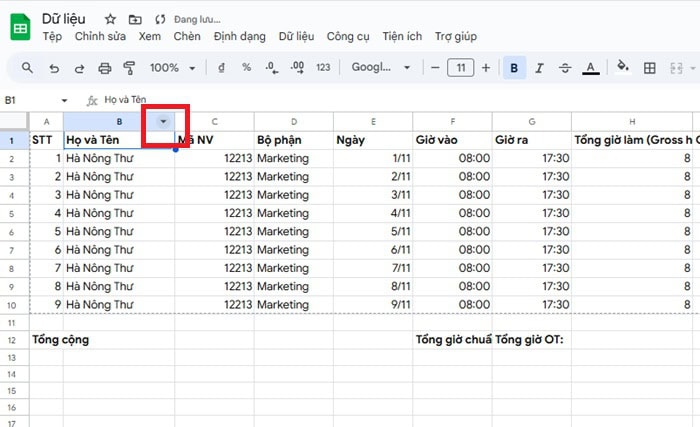The height and width of the screenshot is (427, 700).
Task: Toggle strikethrough formatting
Action: (565, 68)
